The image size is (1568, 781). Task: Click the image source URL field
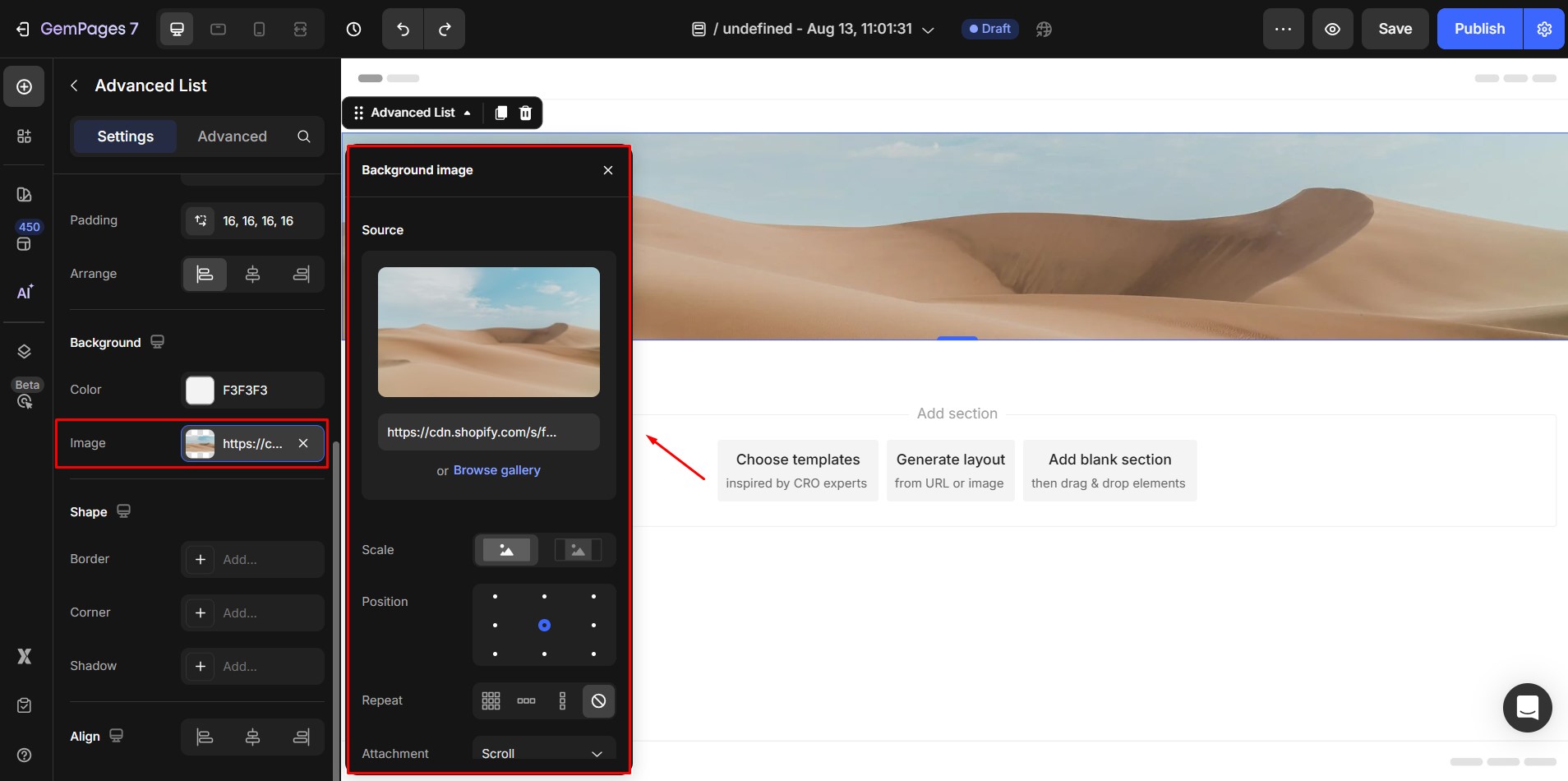[488, 432]
